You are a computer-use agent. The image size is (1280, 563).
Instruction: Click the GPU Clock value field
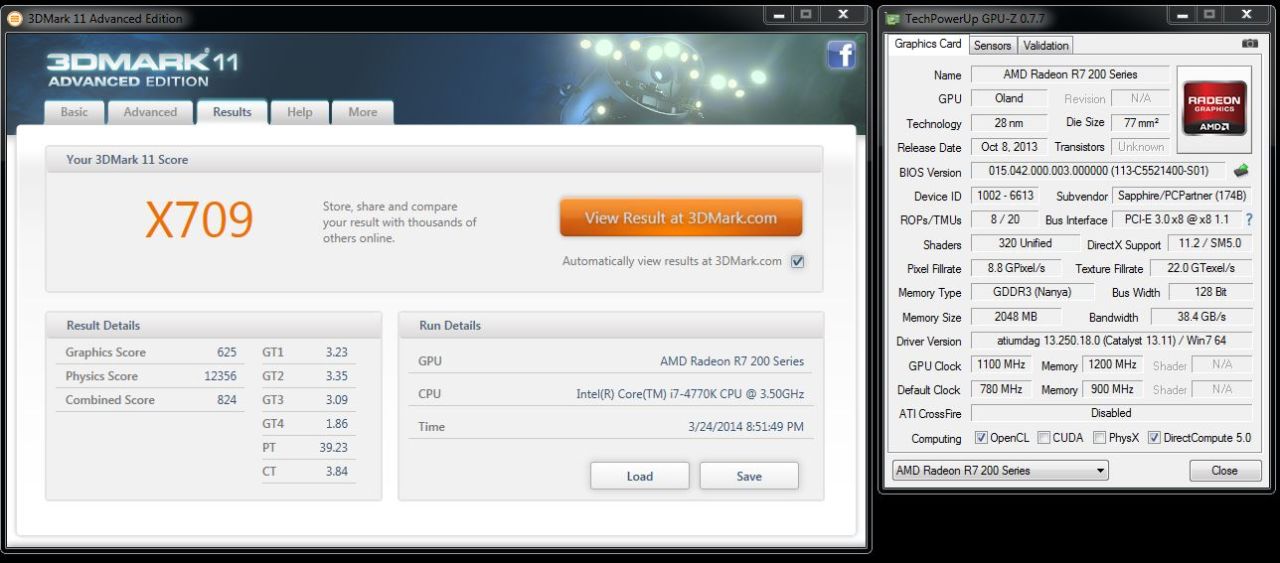[1004, 365]
